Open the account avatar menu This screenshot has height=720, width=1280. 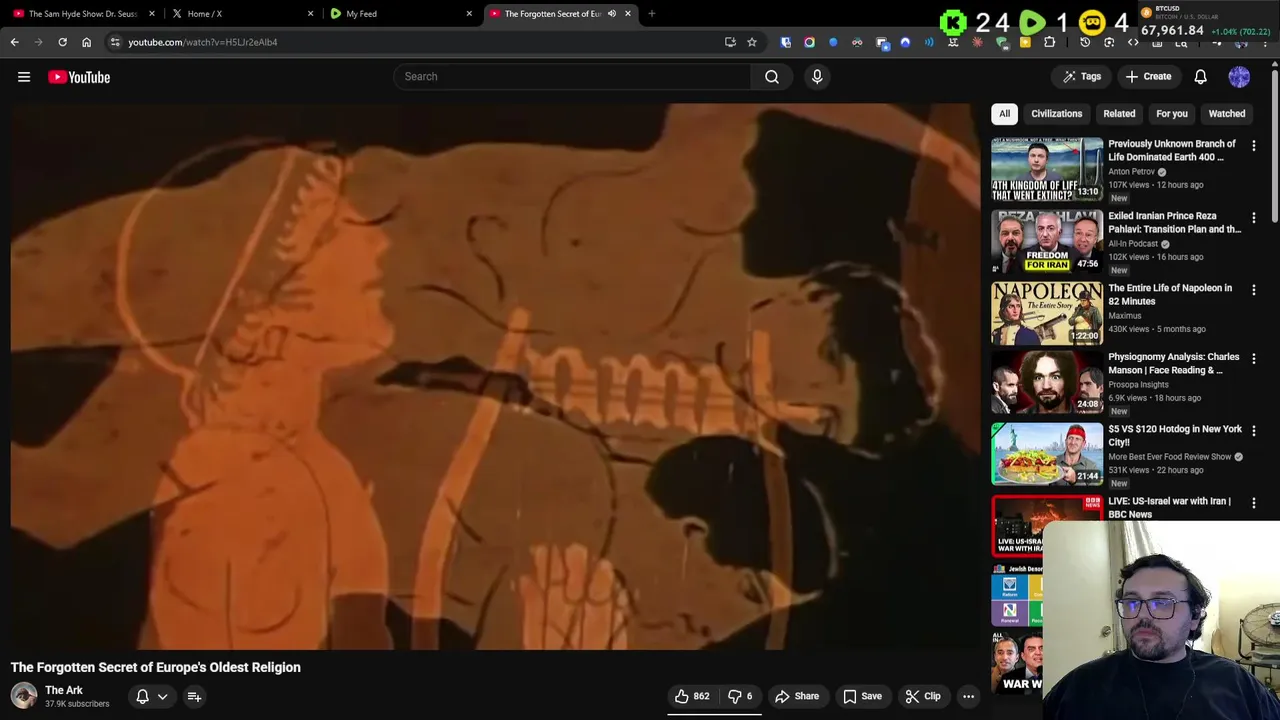tap(1239, 76)
